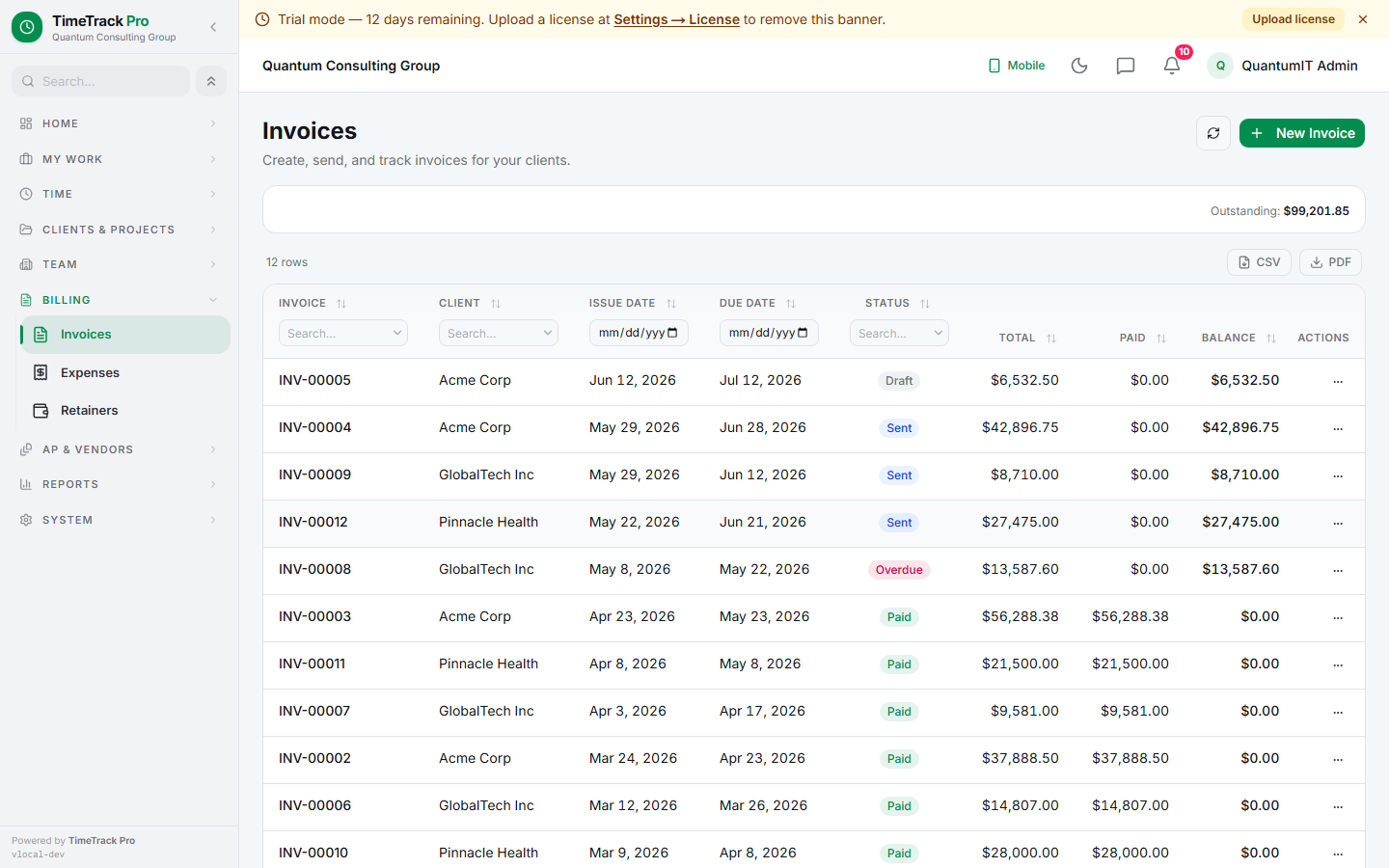The width and height of the screenshot is (1389, 868).
Task: Click the Draft status badge on INV-00005
Action: click(x=899, y=381)
